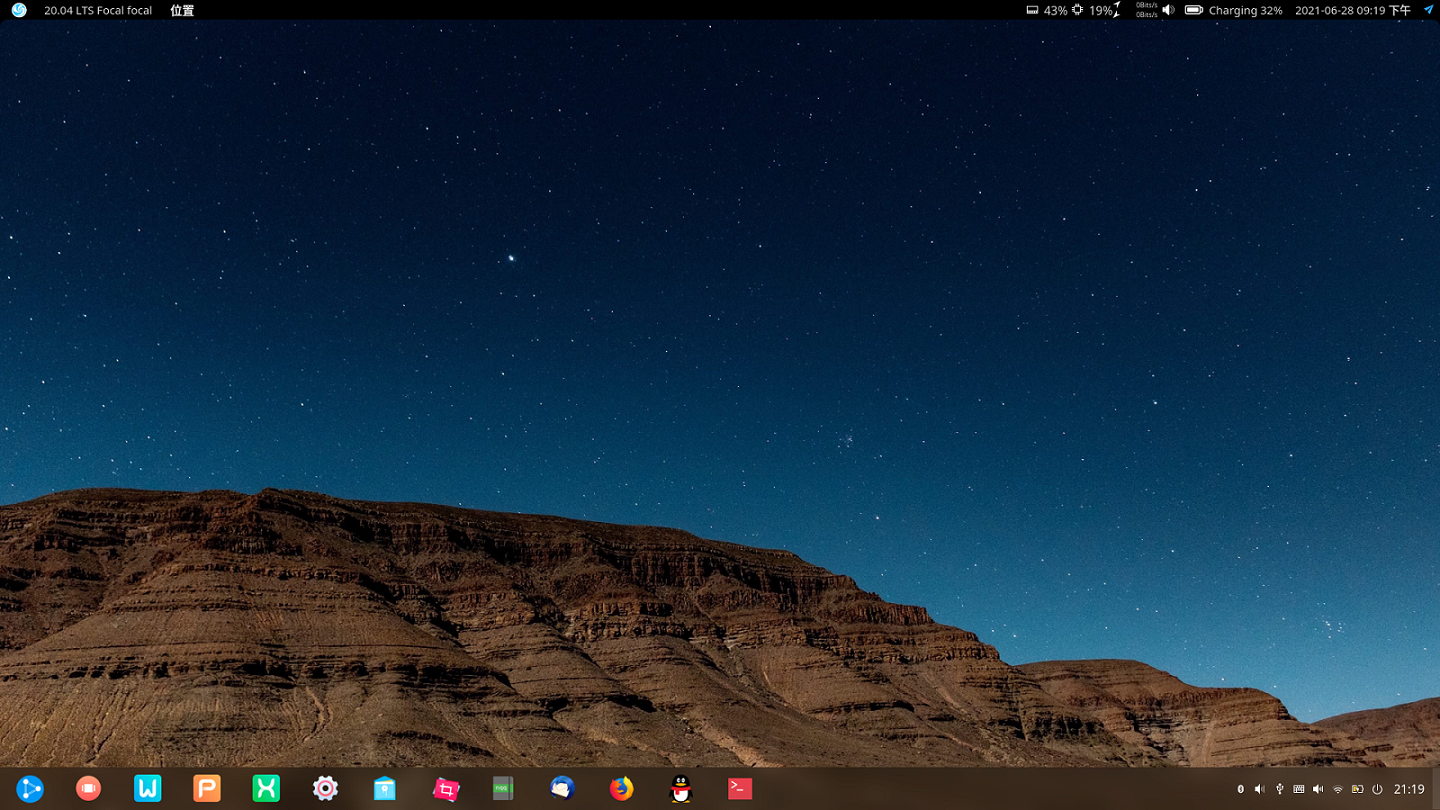
Task: Open the 位置 menu in top bar
Action: (x=182, y=11)
